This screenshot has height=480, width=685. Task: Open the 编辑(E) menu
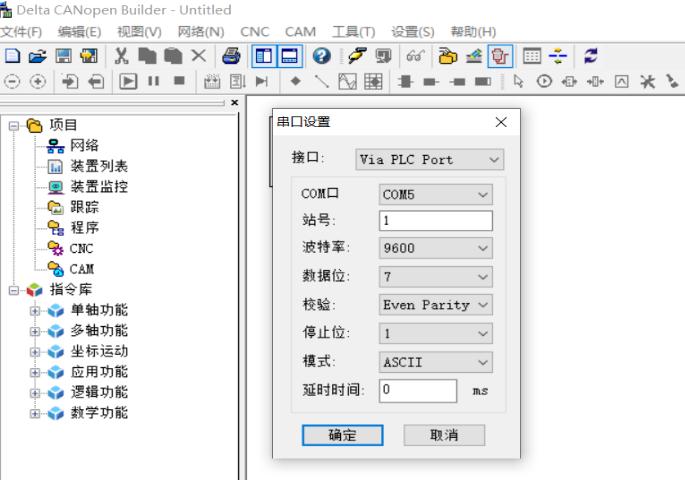pyautogui.click(x=80, y=31)
